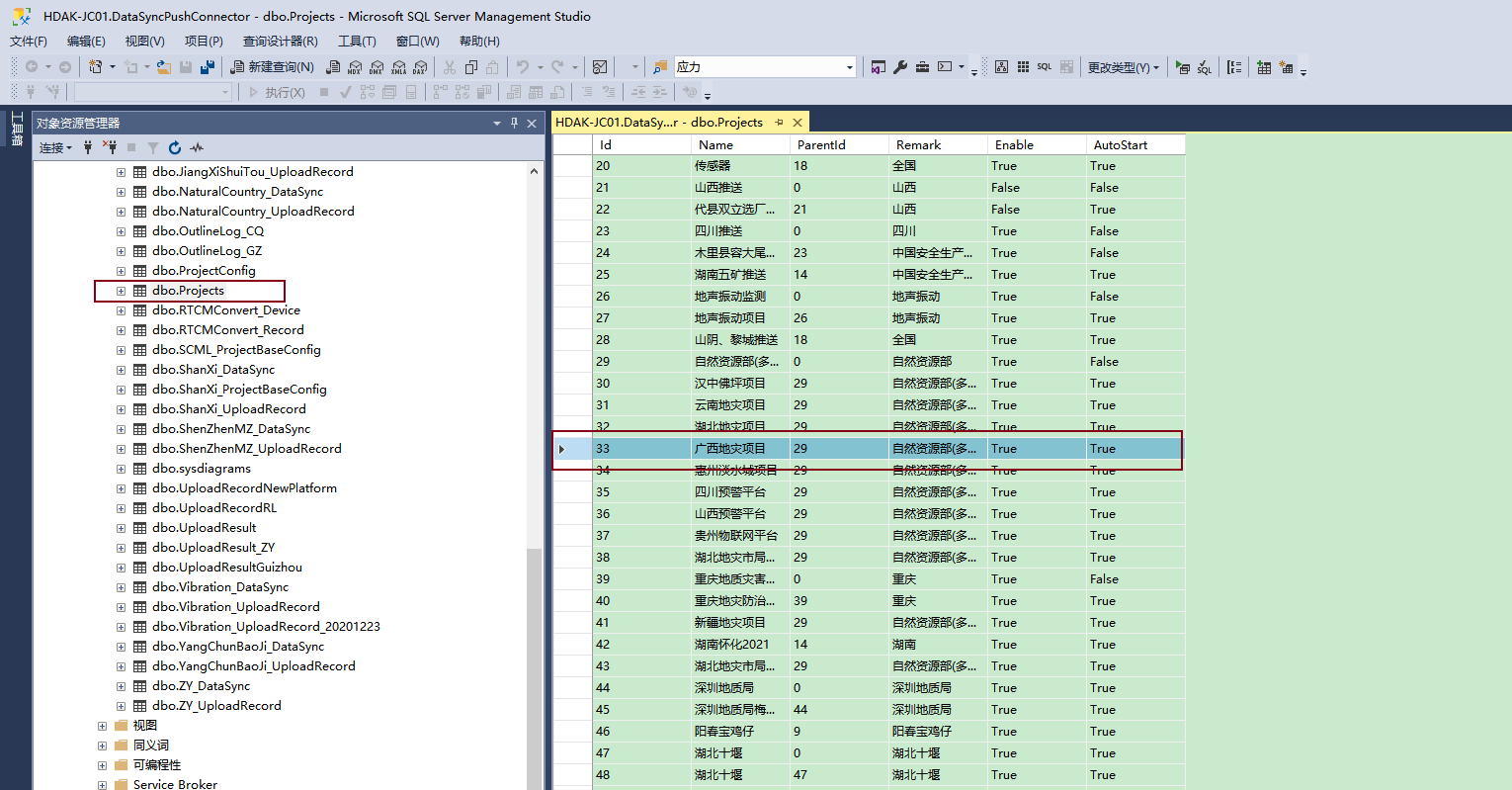Expand the dbo.Projects tree node

[121, 291]
